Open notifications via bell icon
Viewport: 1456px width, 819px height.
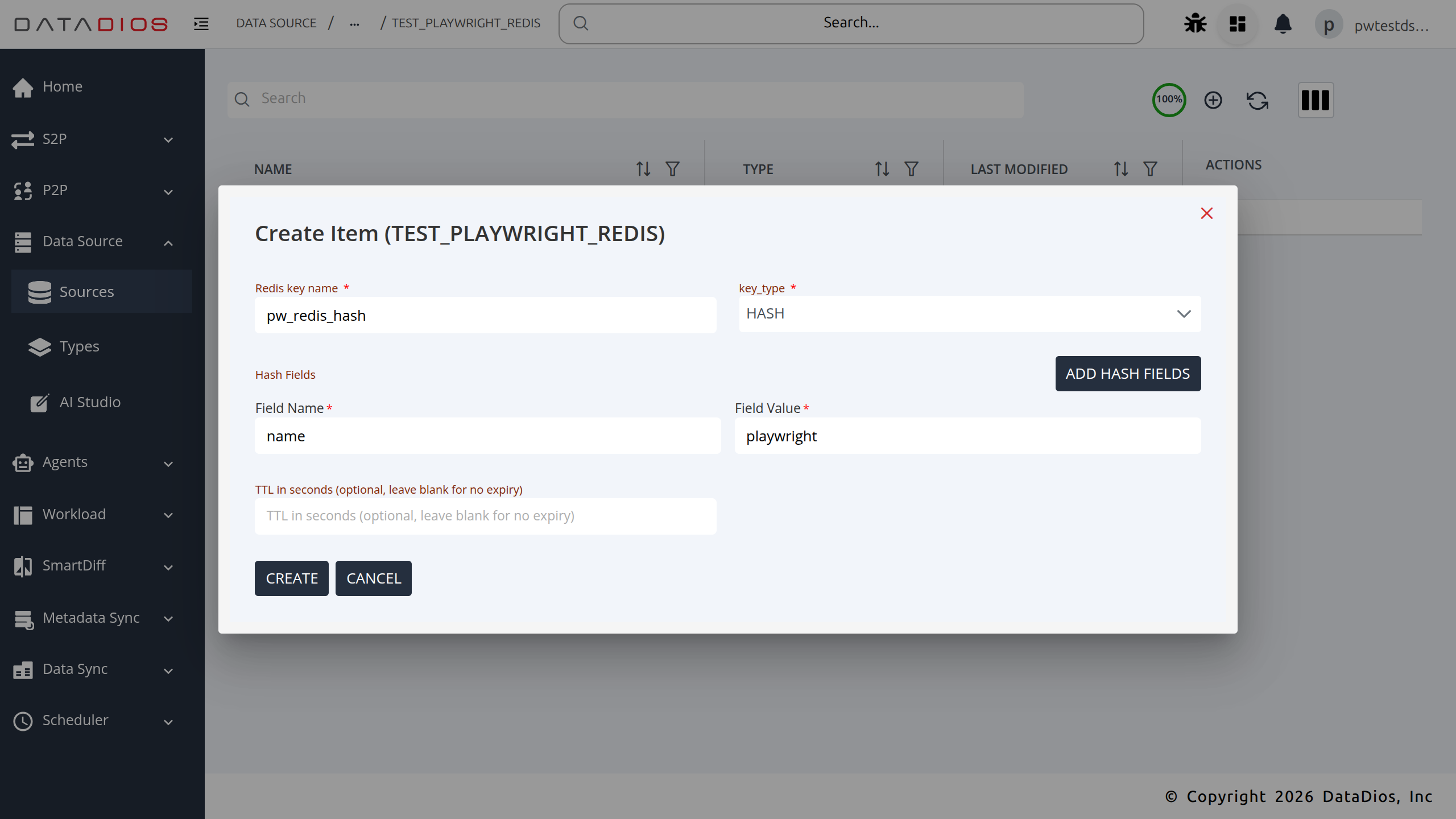click(1283, 24)
